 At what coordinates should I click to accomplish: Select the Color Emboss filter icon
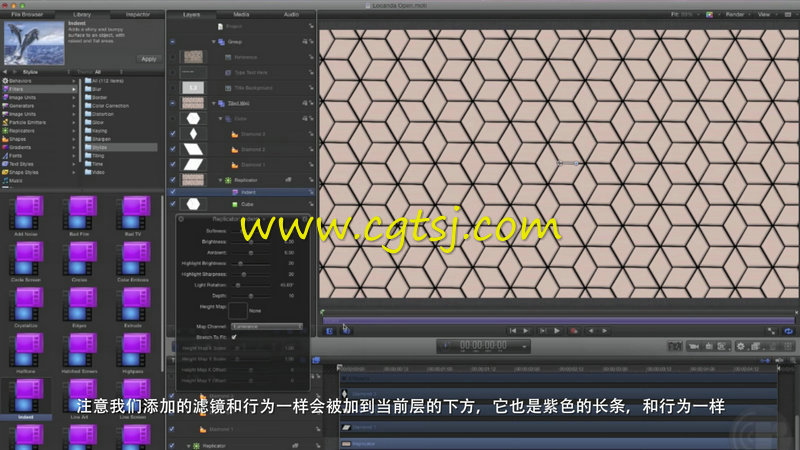coord(133,259)
